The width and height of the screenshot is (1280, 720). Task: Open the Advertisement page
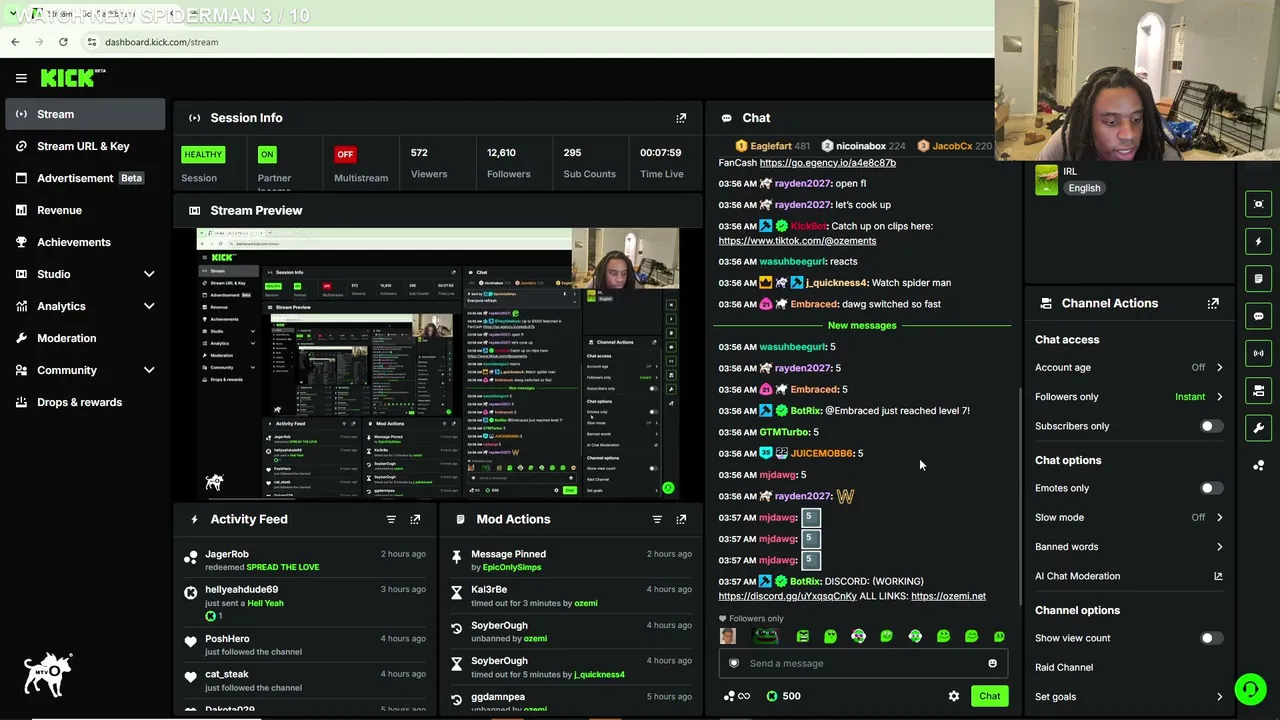click(x=85, y=178)
